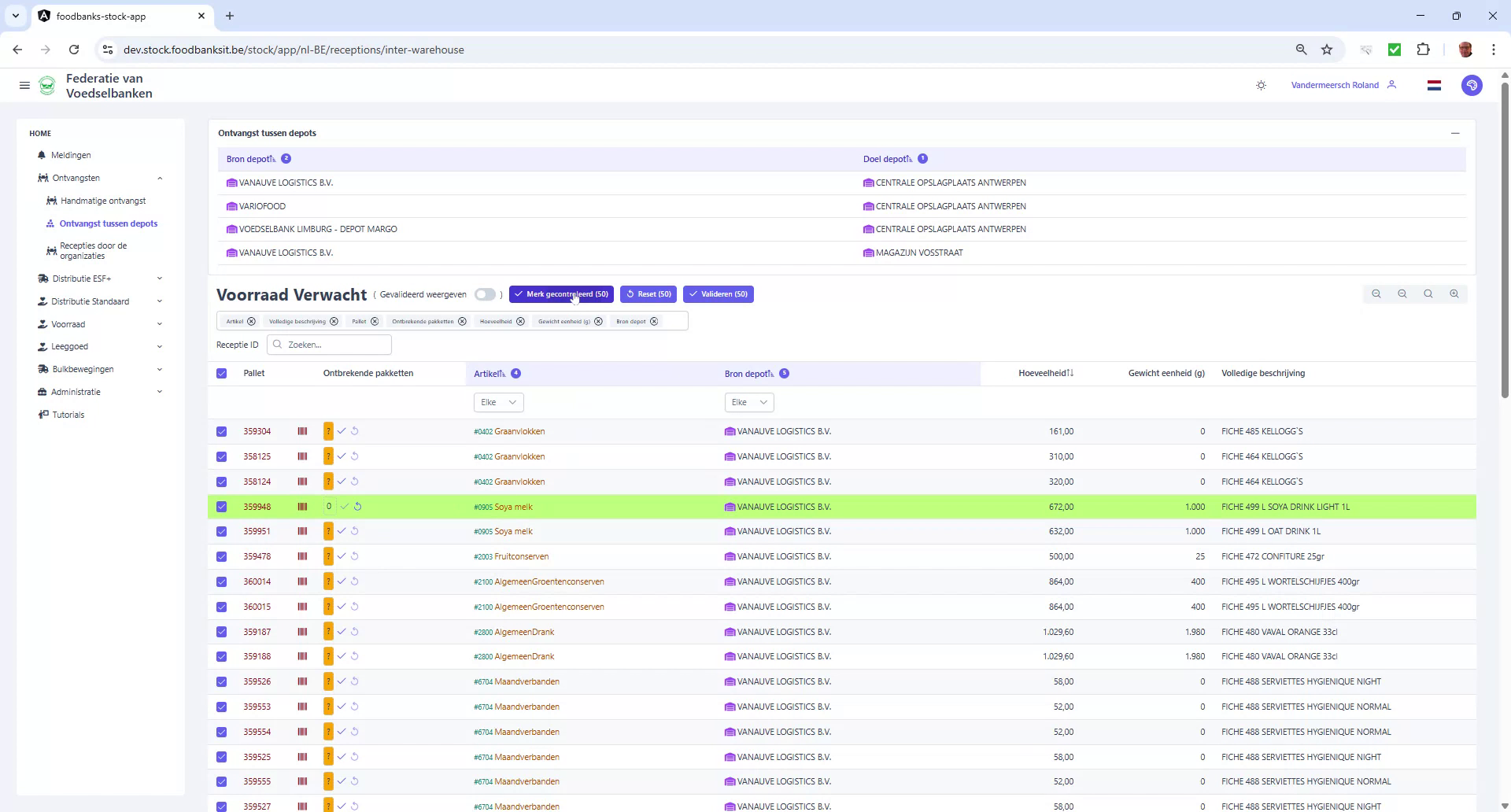
Task: Remove the Artikel filter chip via its X
Action: (250, 321)
